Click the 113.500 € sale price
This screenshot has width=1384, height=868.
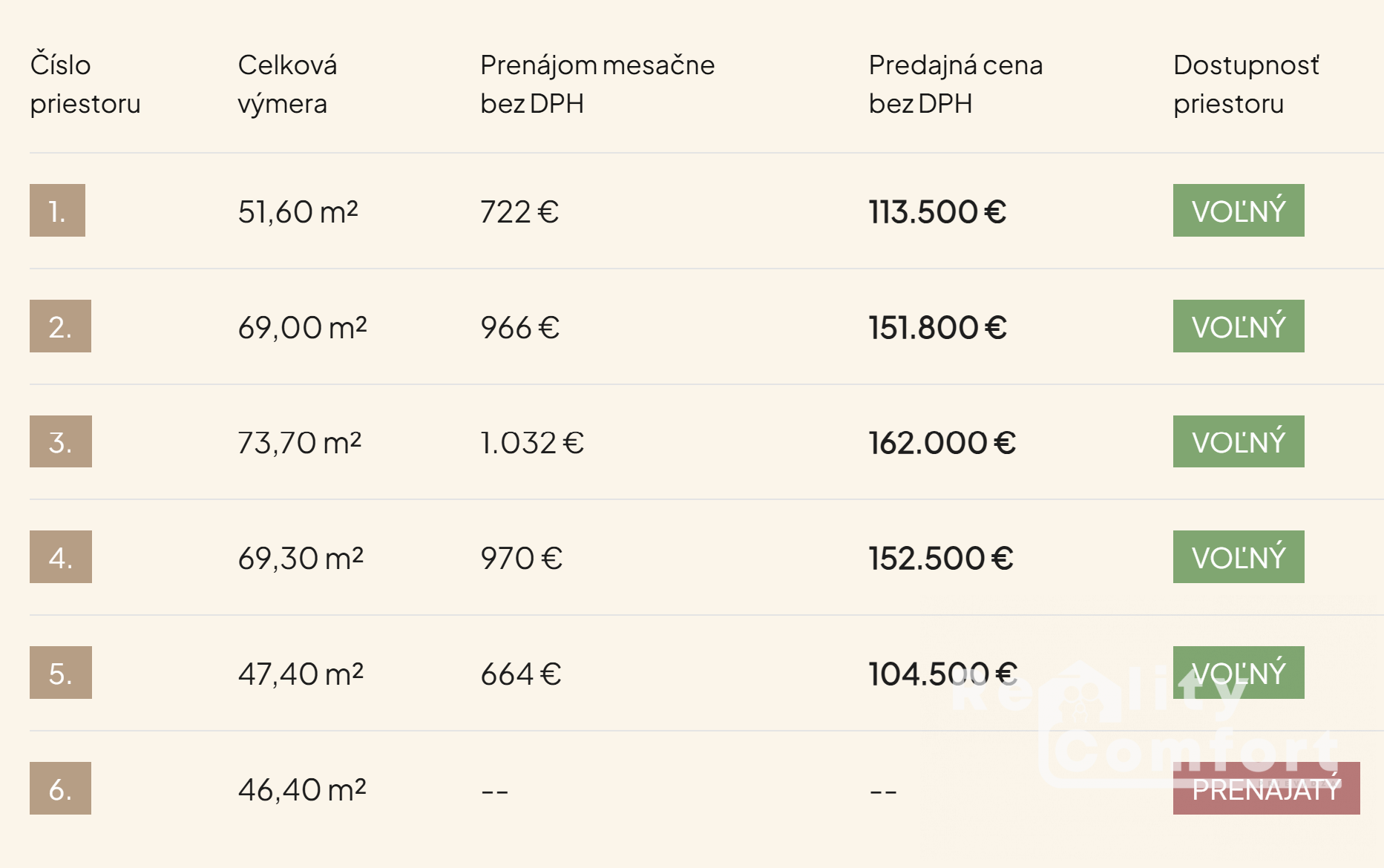tap(937, 211)
